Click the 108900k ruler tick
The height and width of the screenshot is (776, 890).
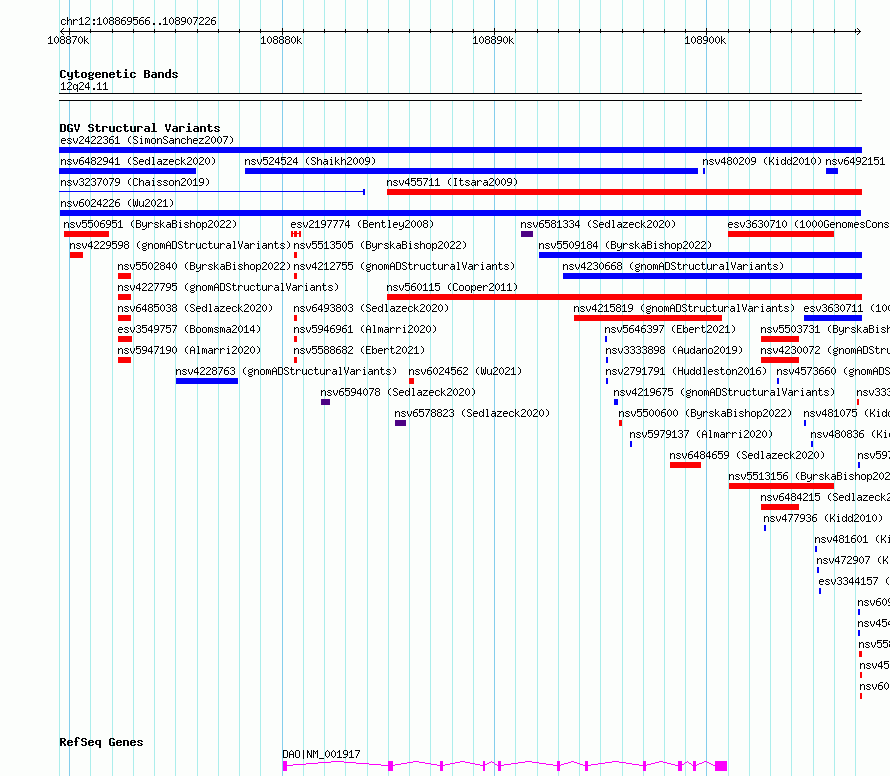pos(705,40)
